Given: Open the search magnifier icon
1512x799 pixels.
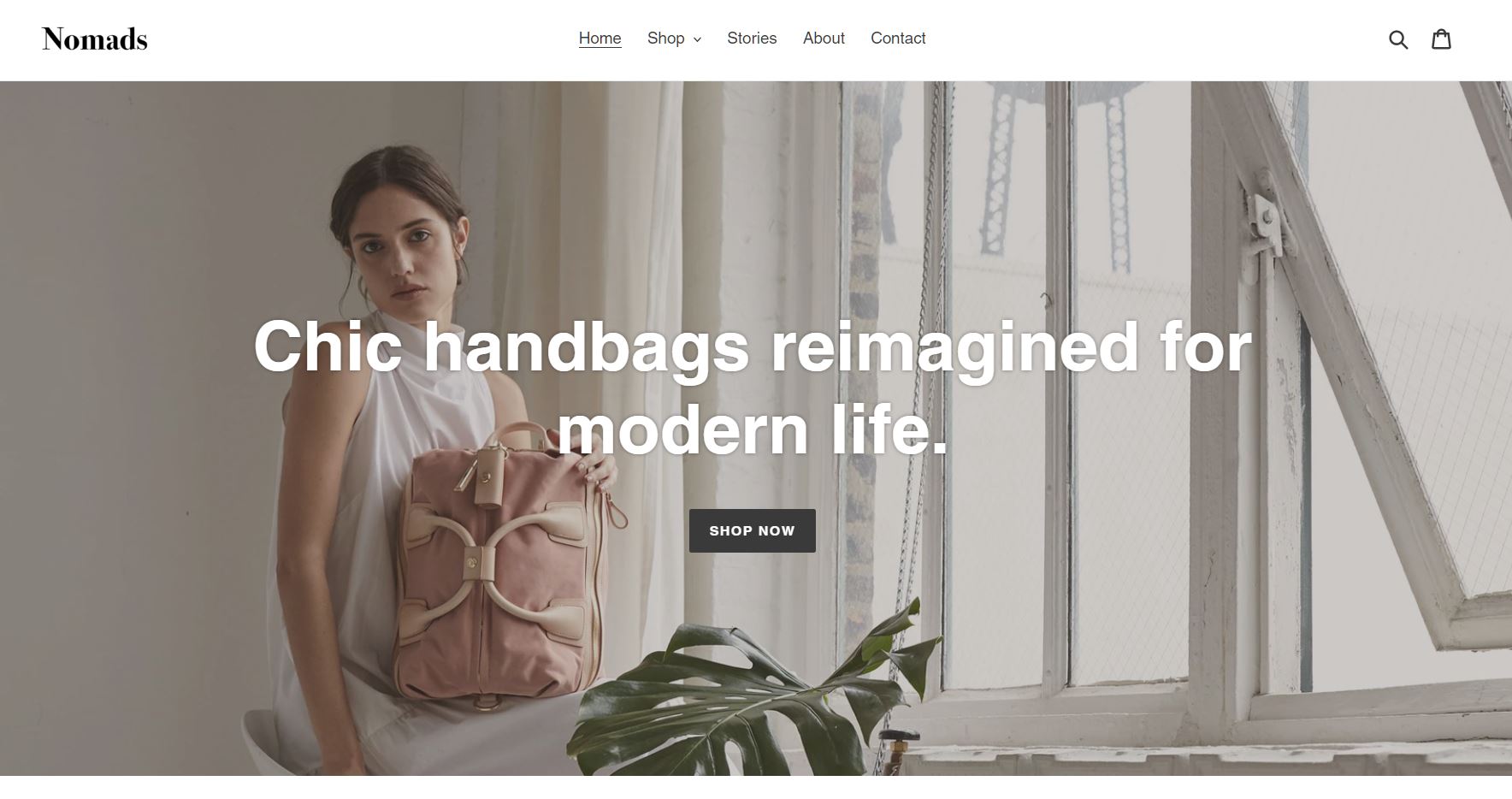Looking at the screenshot, I should click(x=1398, y=39).
